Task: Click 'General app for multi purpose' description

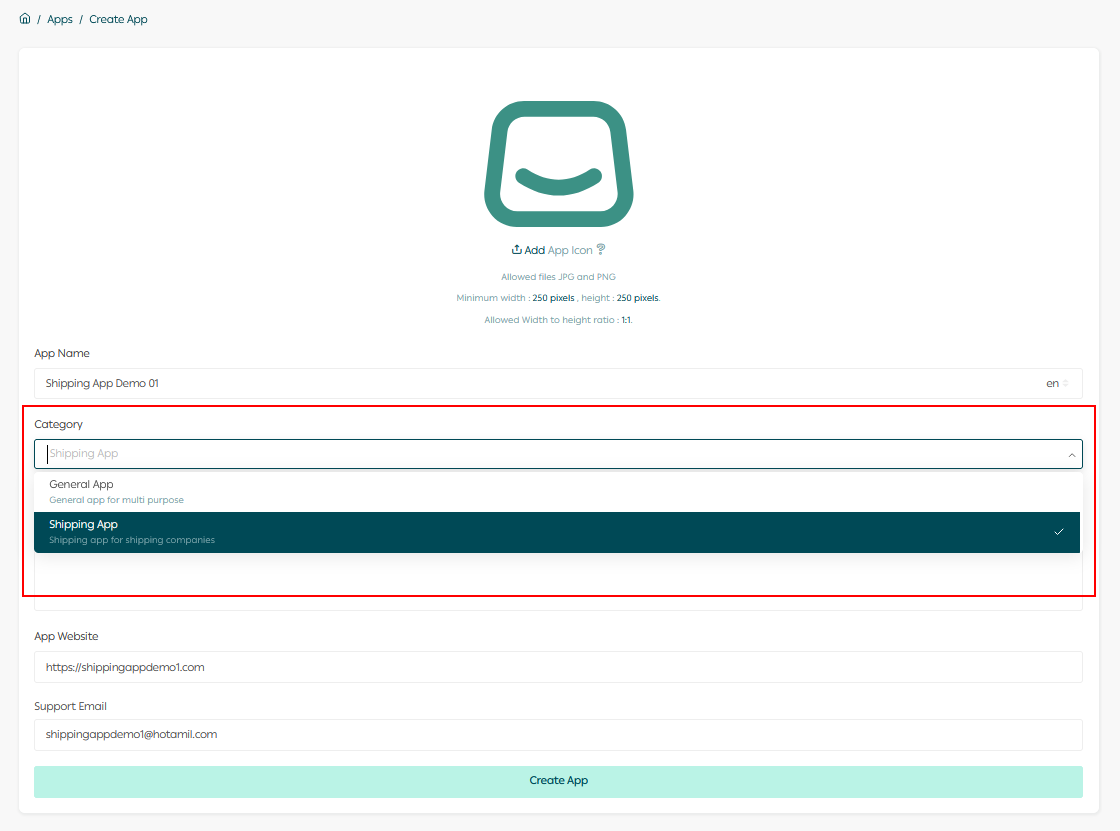Action: pos(116,500)
